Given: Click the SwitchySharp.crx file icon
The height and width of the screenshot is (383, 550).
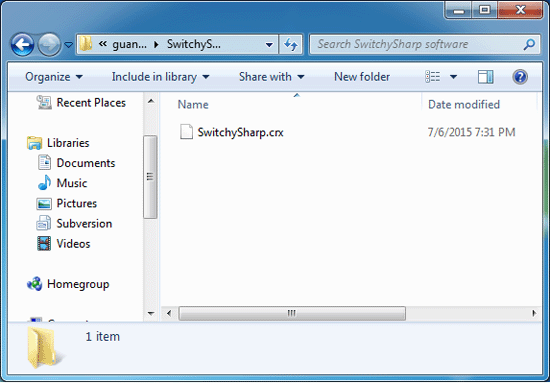Looking at the screenshot, I should 186,132.
